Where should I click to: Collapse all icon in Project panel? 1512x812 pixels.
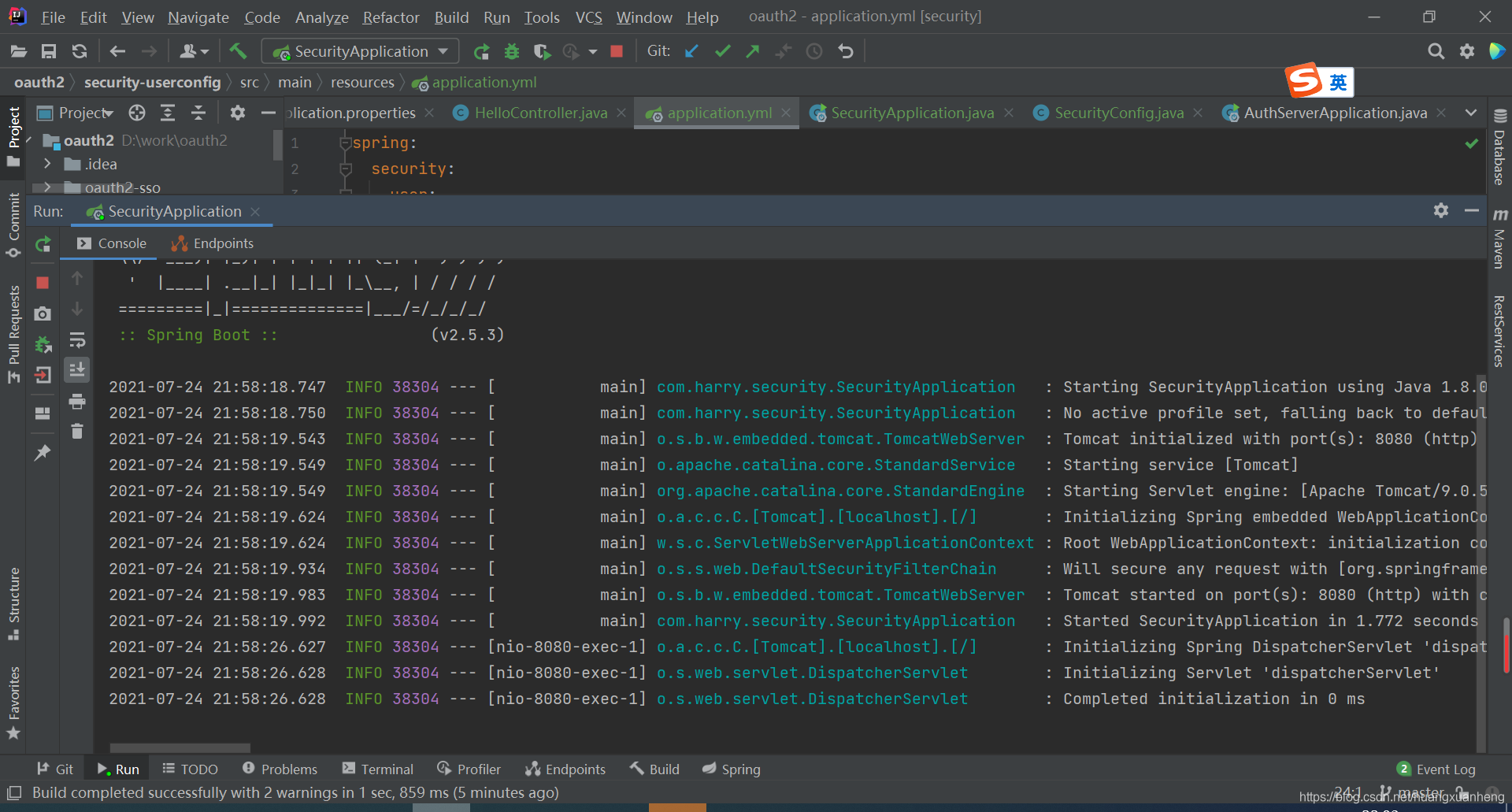coord(198,113)
